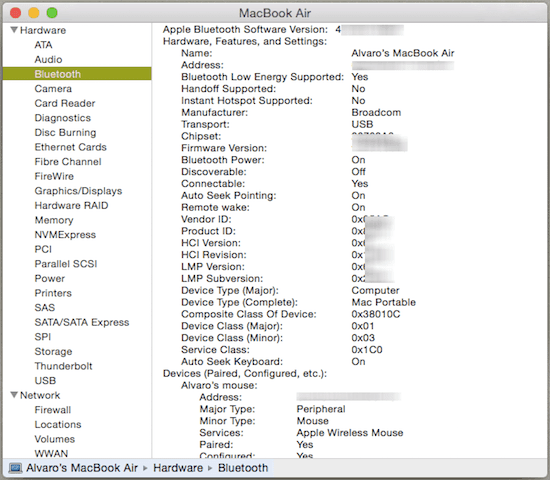Select Hardware RAID entry
550x480 pixels.
71,205
